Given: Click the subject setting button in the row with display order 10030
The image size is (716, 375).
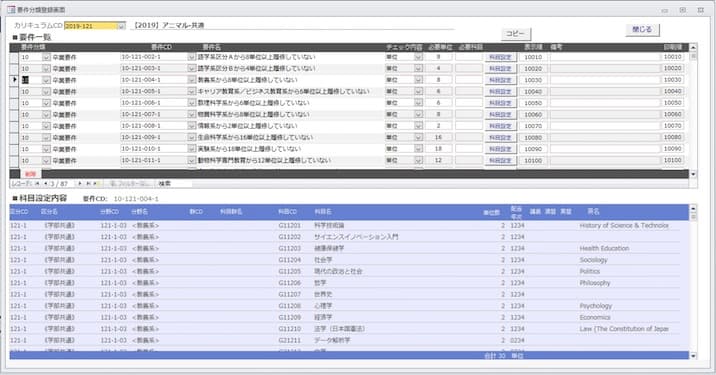Looking at the screenshot, I should (500, 80).
